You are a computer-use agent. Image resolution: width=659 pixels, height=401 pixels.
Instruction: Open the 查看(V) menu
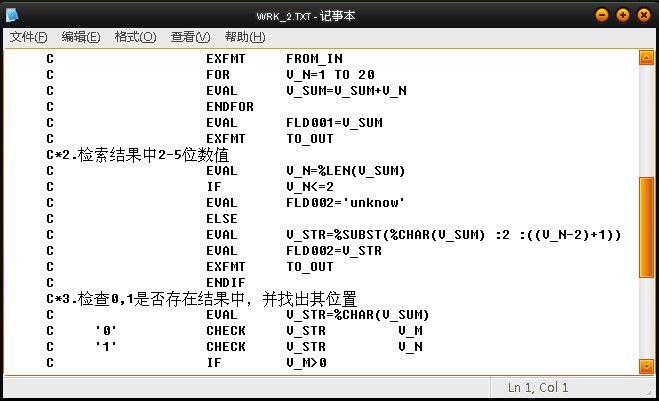(190, 37)
